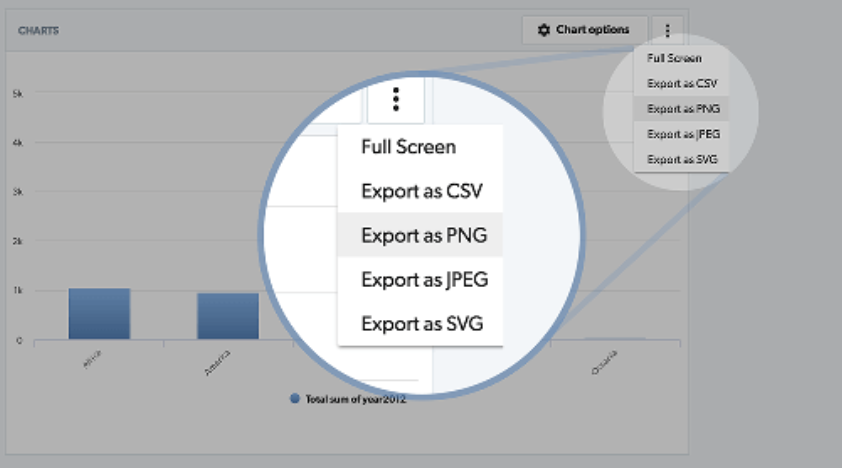
Task: Select Export as PNG in the magnified menu
Action: (423, 235)
